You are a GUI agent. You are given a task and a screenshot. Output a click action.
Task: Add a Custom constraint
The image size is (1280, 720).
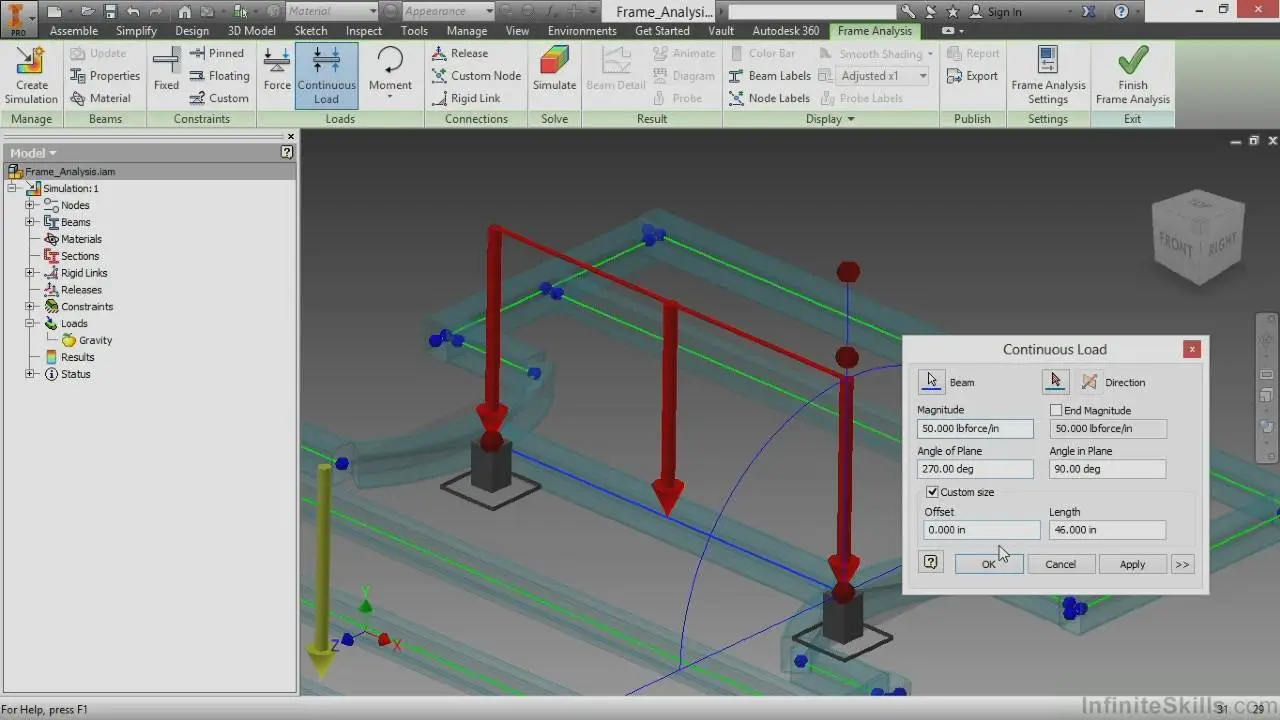pyautogui.click(x=218, y=98)
